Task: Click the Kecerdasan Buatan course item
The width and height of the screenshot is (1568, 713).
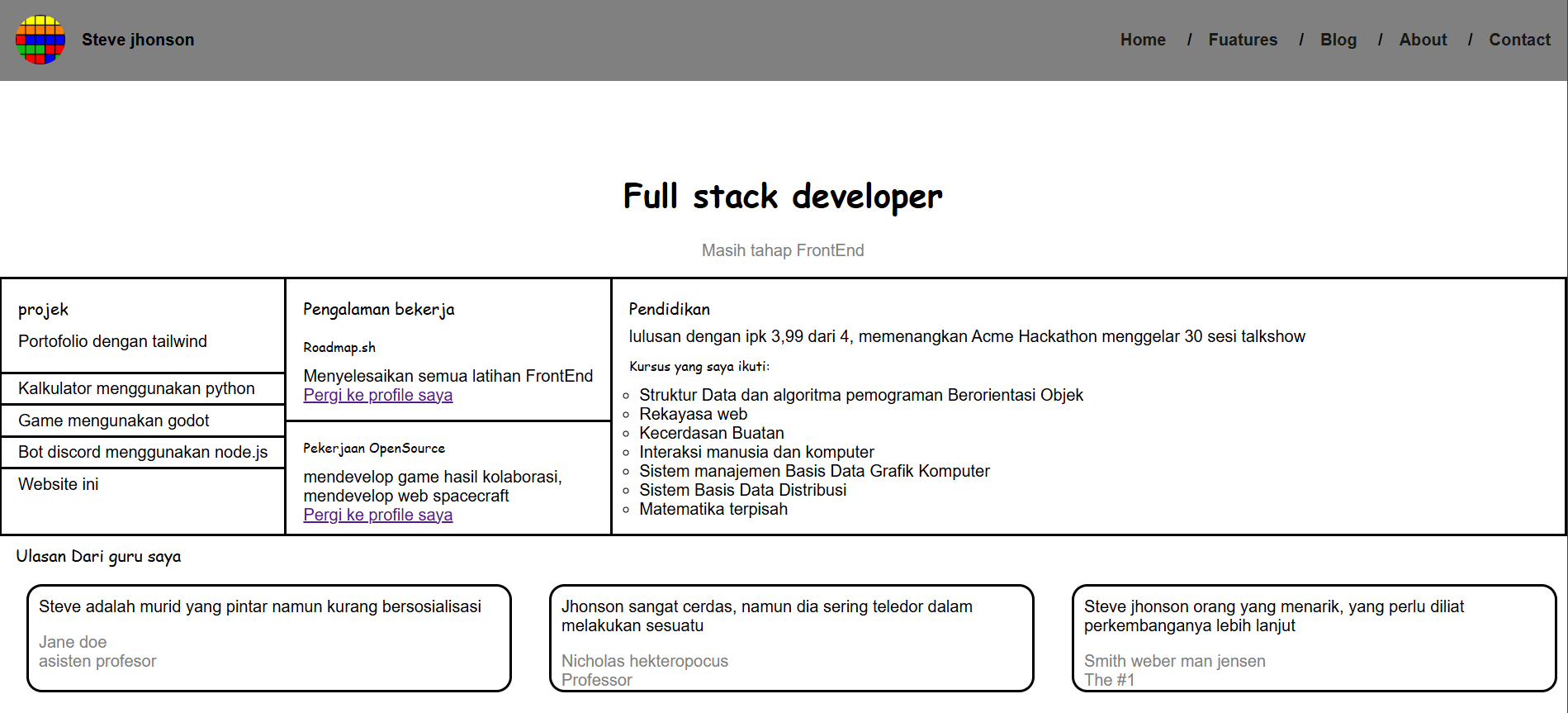Action: click(x=711, y=433)
